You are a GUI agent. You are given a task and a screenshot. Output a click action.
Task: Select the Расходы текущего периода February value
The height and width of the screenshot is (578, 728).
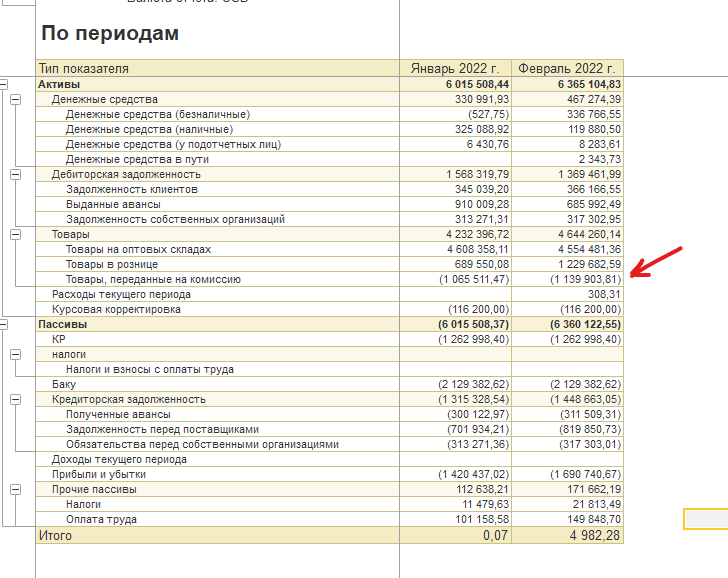pos(567,295)
